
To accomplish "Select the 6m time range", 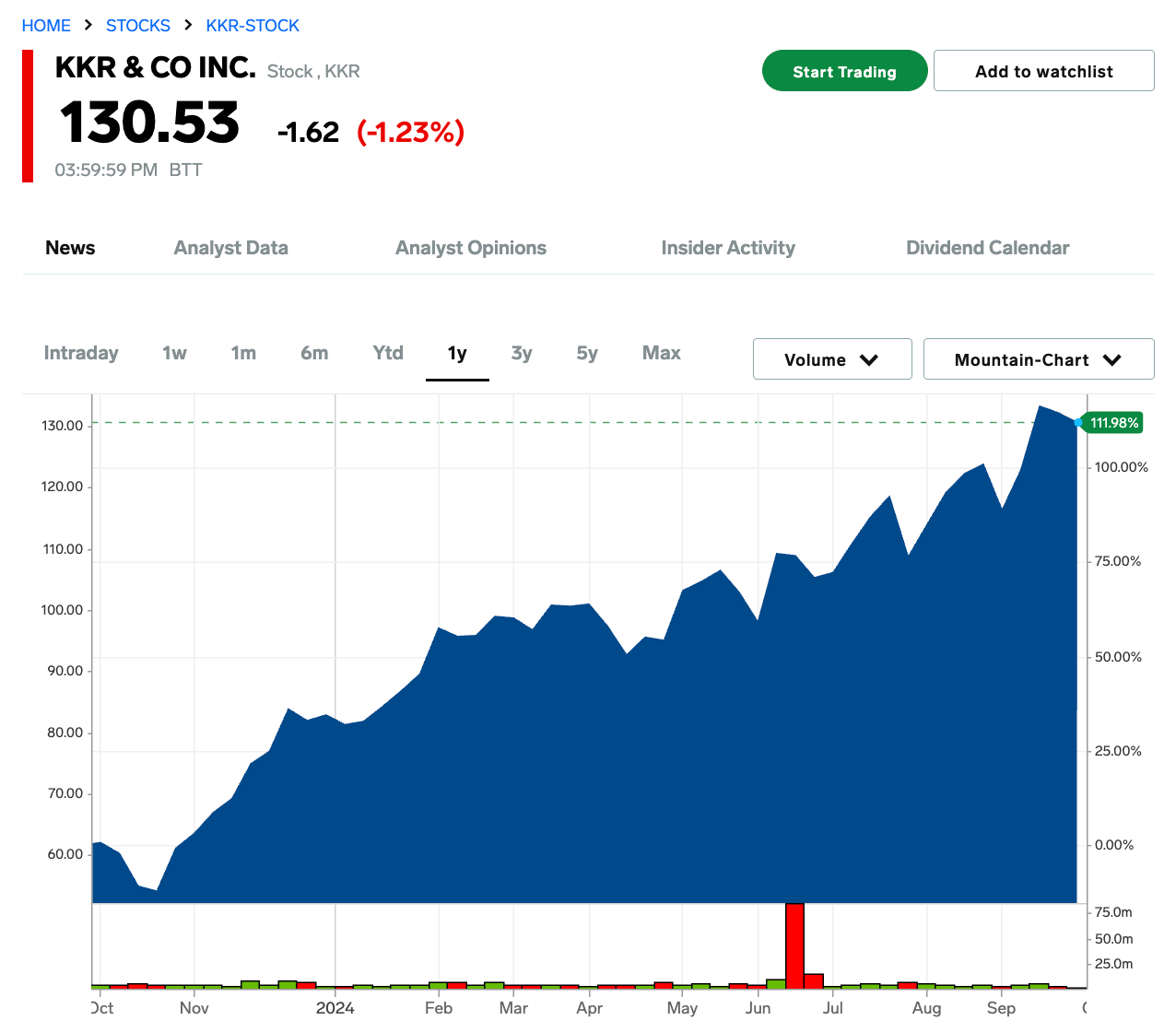I will point(314,353).
